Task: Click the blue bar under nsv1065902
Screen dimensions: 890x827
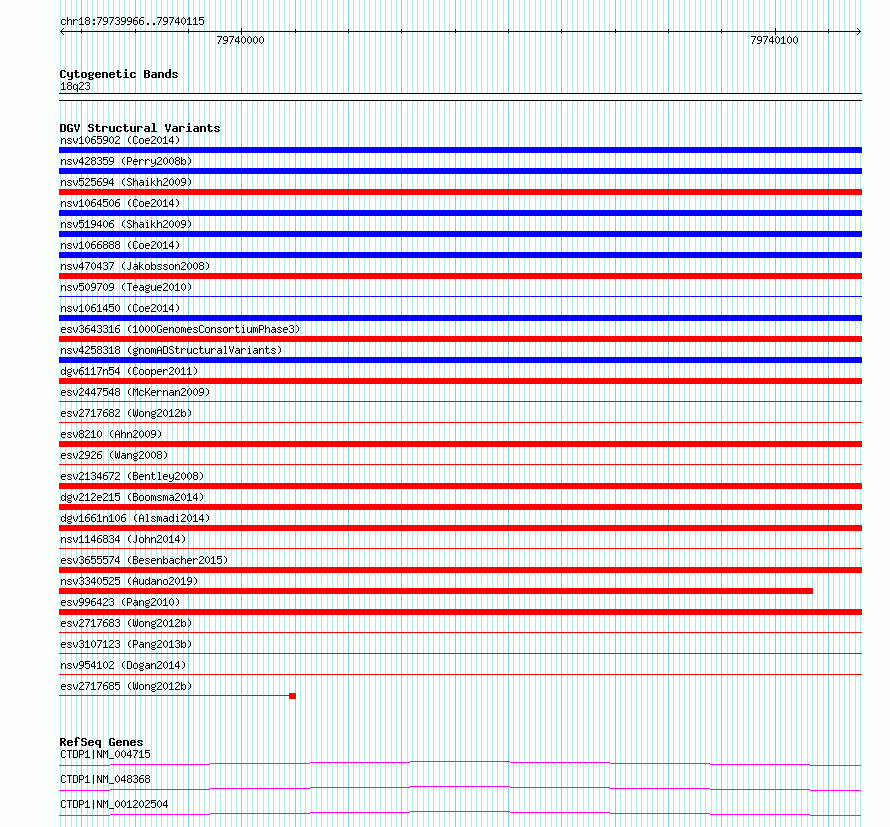Action: [460, 150]
